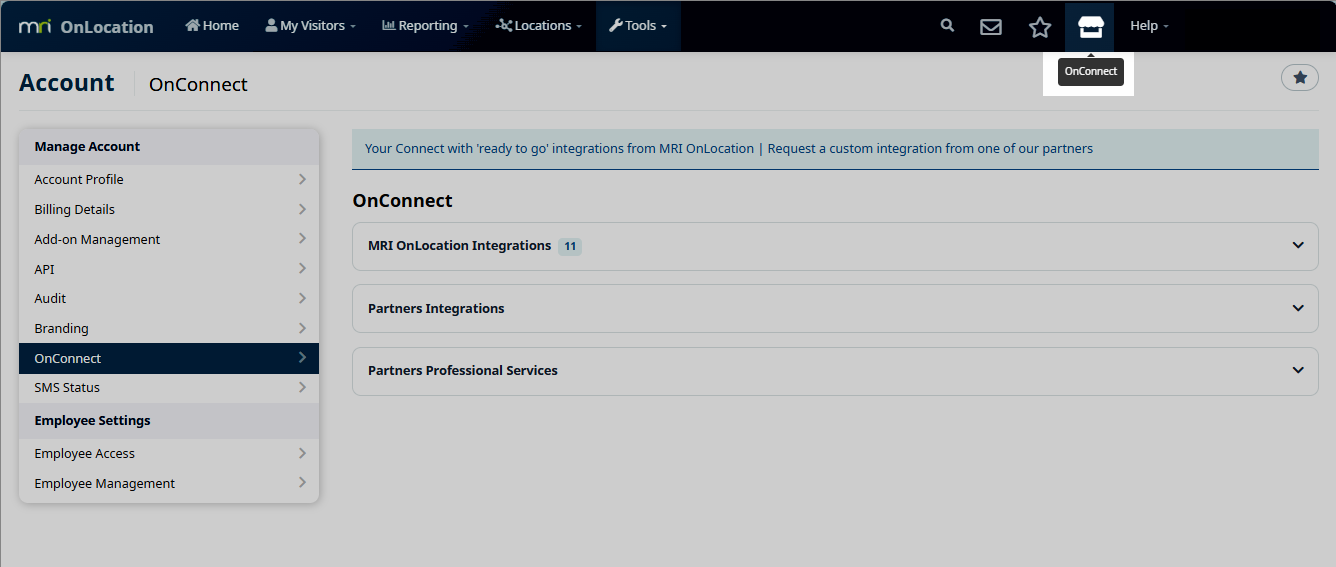Go to Home in the navbar
The height and width of the screenshot is (567, 1336).
[x=212, y=26]
